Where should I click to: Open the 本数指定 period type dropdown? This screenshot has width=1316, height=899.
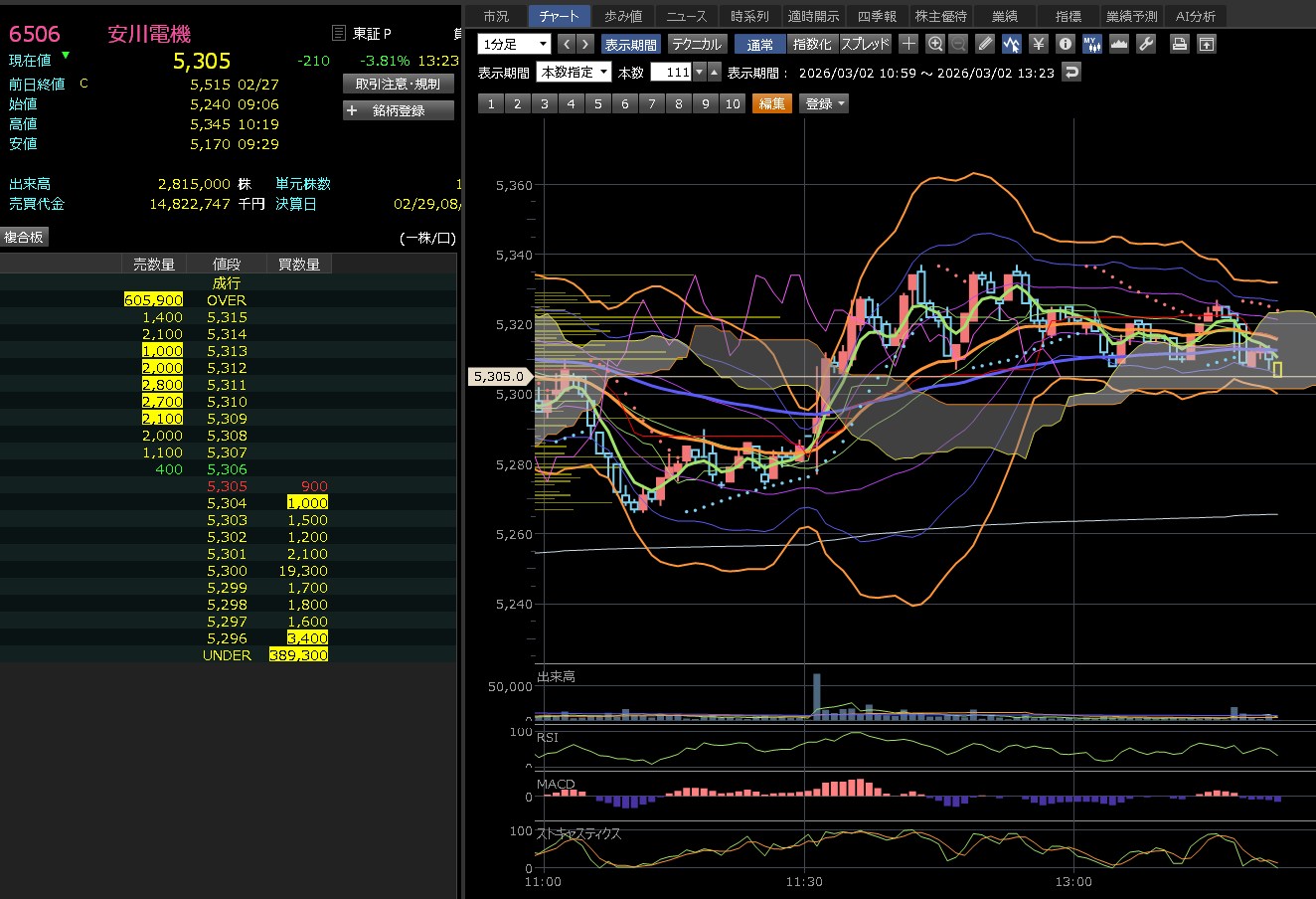[574, 73]
